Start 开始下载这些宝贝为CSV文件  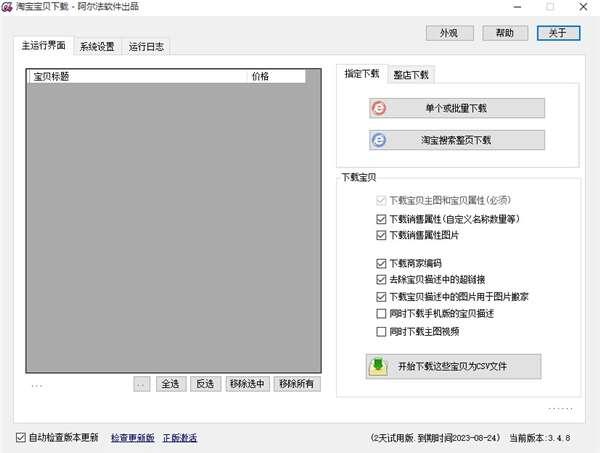(x=453, y=367)
